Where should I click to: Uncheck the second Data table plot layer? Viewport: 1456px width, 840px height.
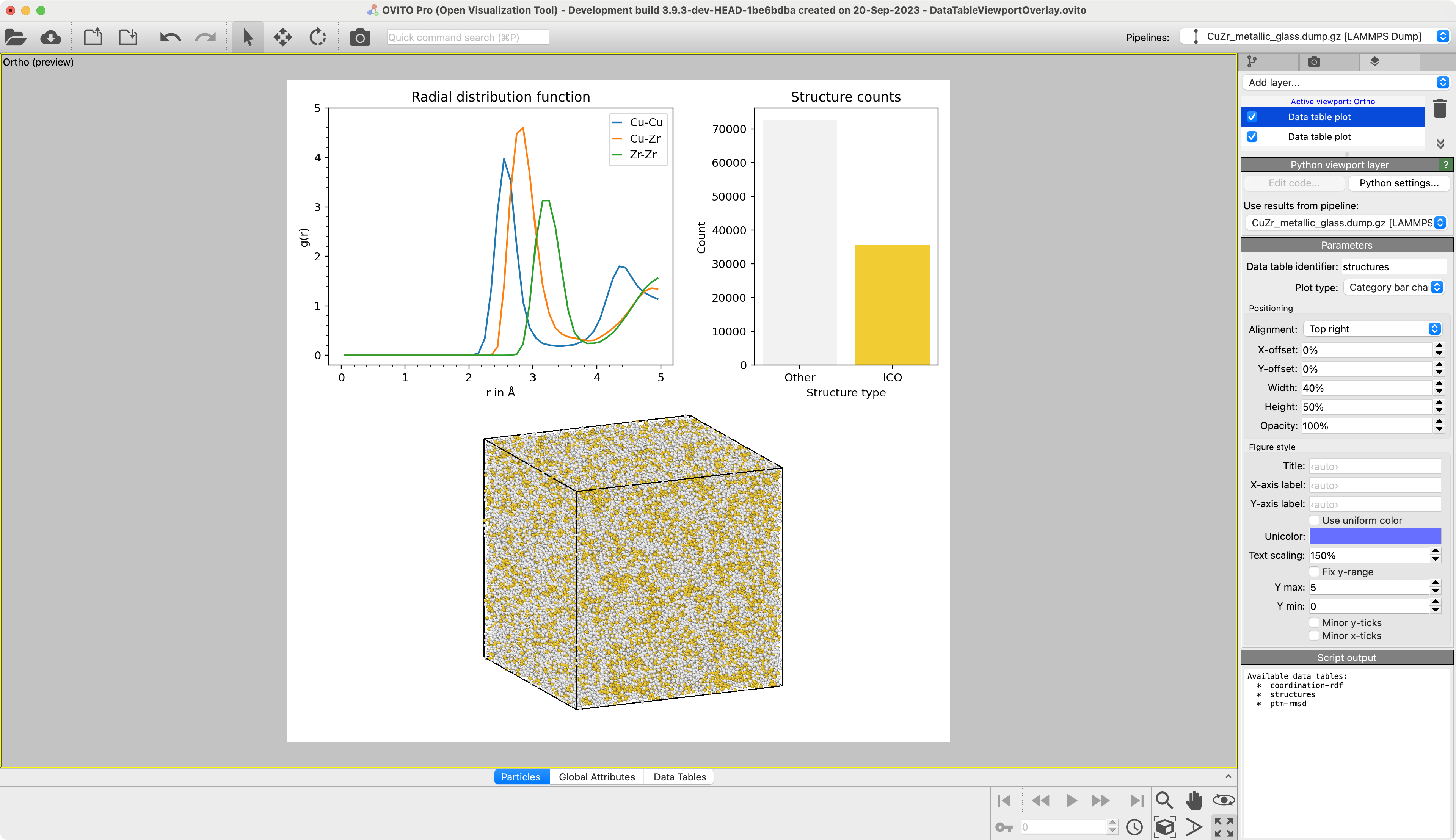coord(1252,137)
